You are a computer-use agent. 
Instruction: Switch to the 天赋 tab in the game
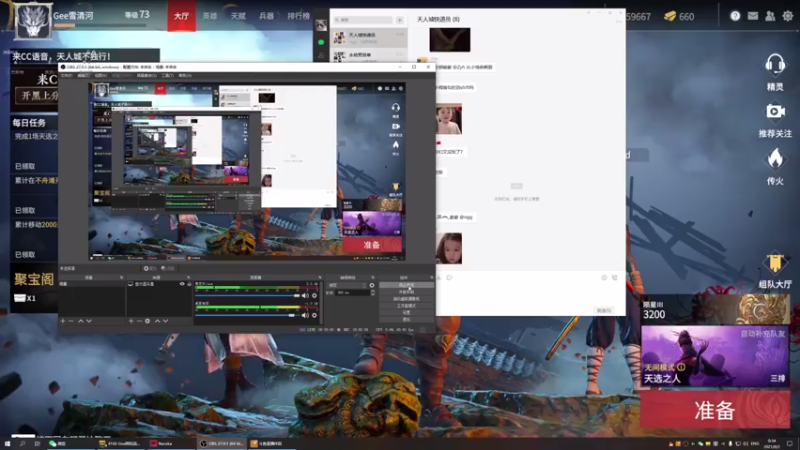238,16
